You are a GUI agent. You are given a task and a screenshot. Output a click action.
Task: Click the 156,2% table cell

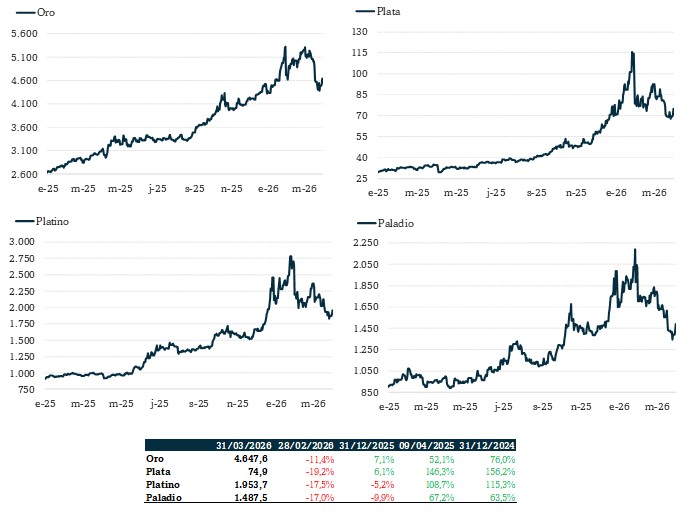pyautogui.click(x=498, y=471)
